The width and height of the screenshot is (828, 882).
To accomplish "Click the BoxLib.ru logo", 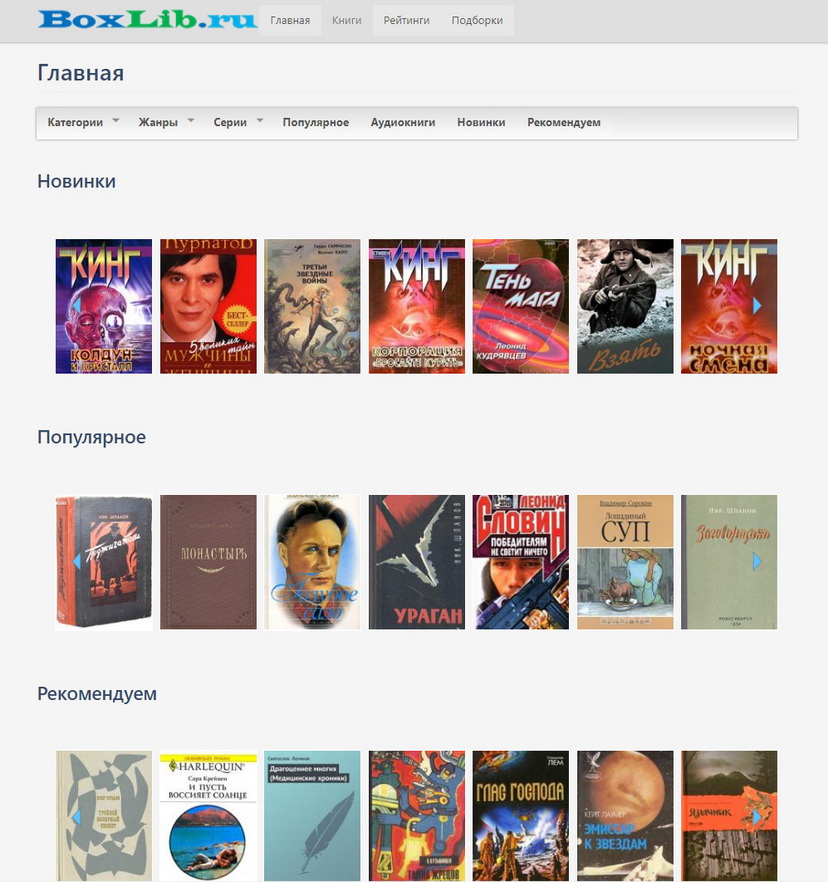I will click(x=147, y=19).
